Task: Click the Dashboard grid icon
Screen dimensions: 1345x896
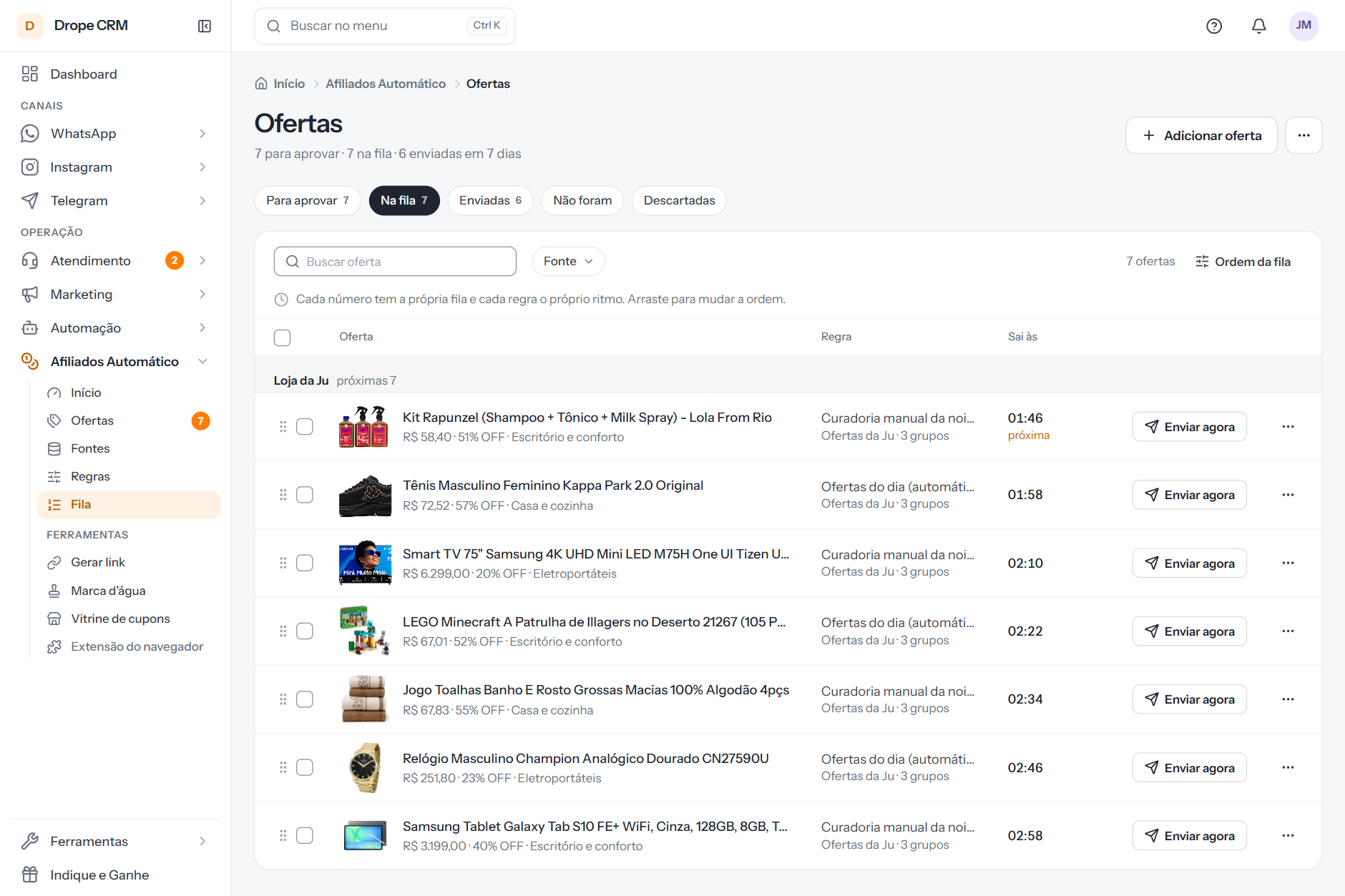Action: click(x=30, y=74)
